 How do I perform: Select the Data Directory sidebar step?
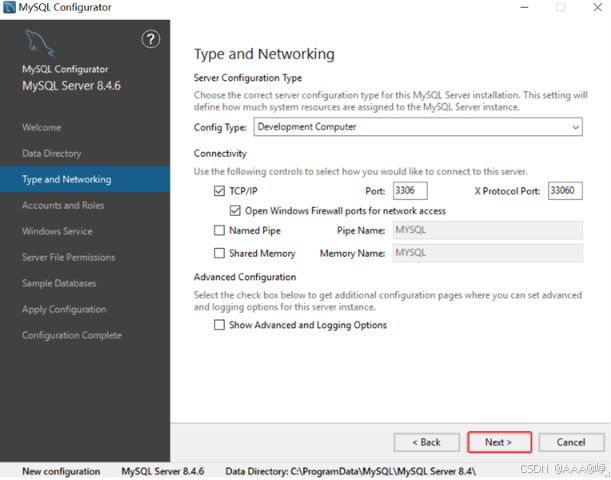click(x=52, y=154)
